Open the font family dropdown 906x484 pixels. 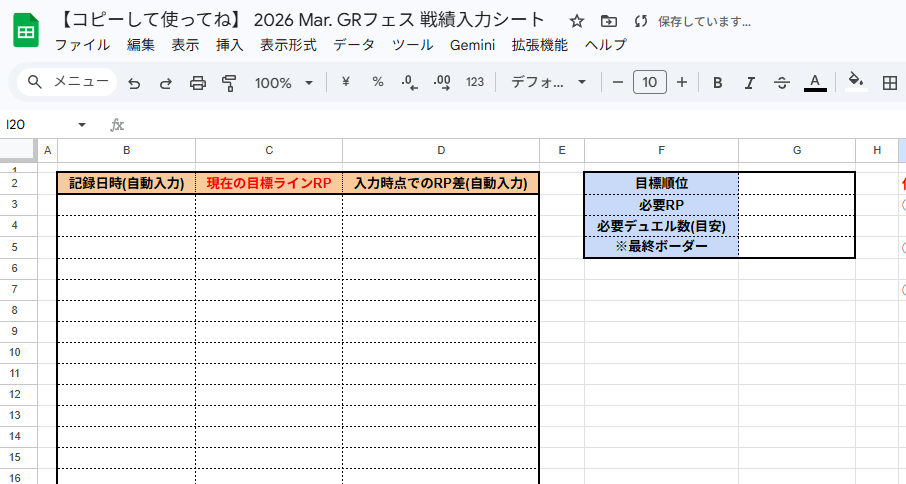coord(548,83)
